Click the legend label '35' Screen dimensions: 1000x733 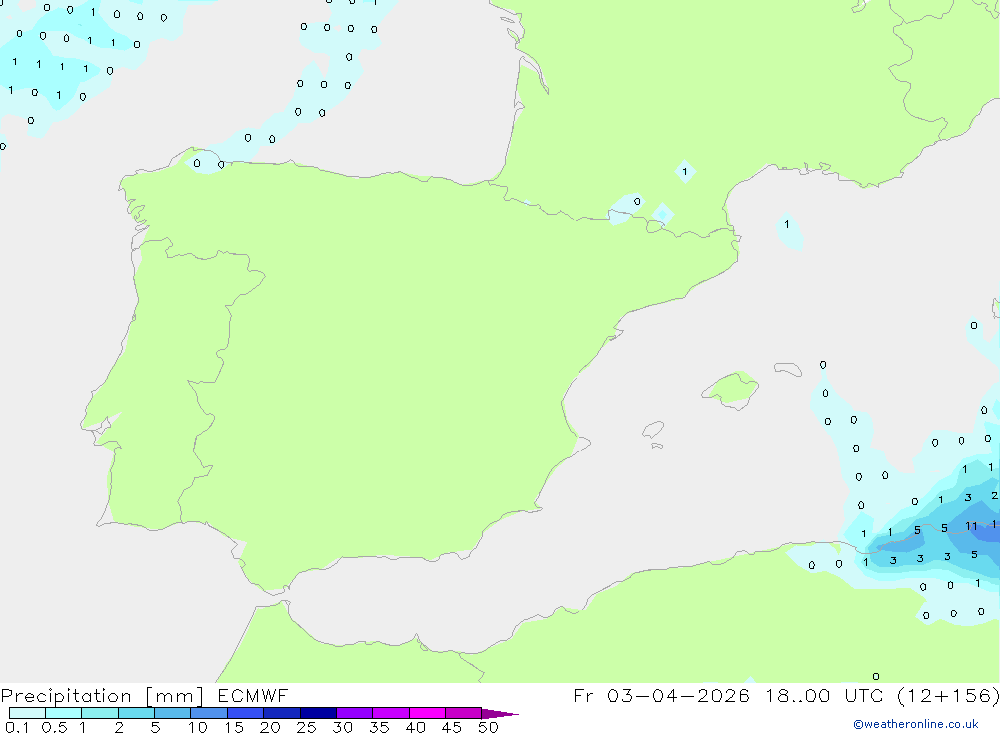379,727
